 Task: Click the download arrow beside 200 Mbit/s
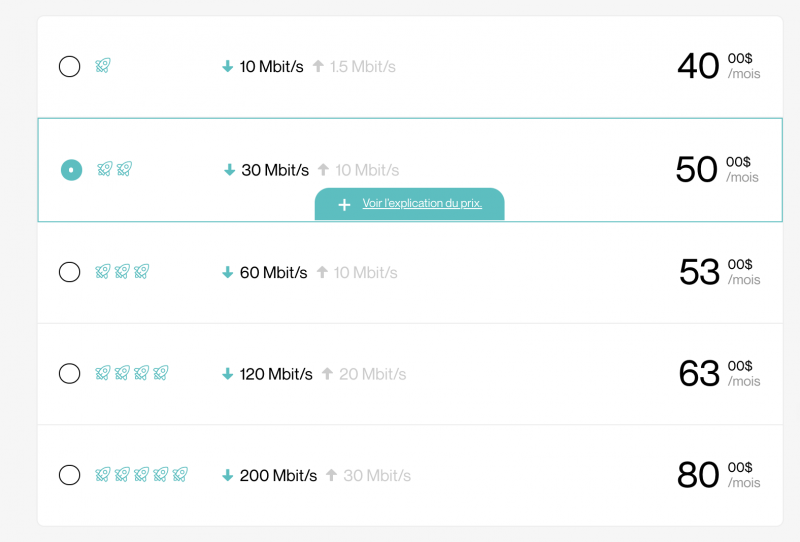coord(228,476)
